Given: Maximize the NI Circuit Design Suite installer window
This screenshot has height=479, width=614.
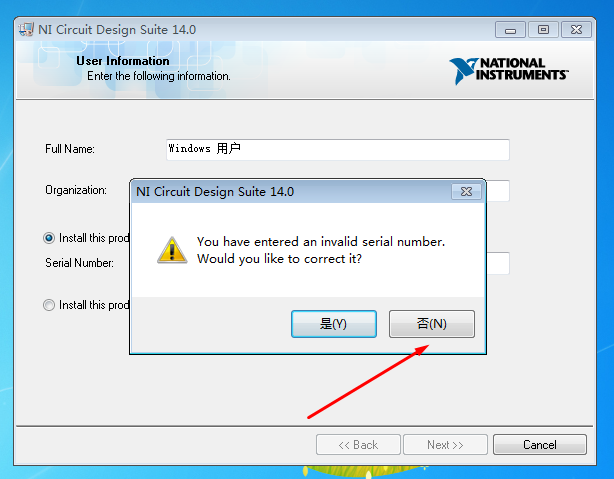Looking at the screenshot, I should [x=543, y=30].
